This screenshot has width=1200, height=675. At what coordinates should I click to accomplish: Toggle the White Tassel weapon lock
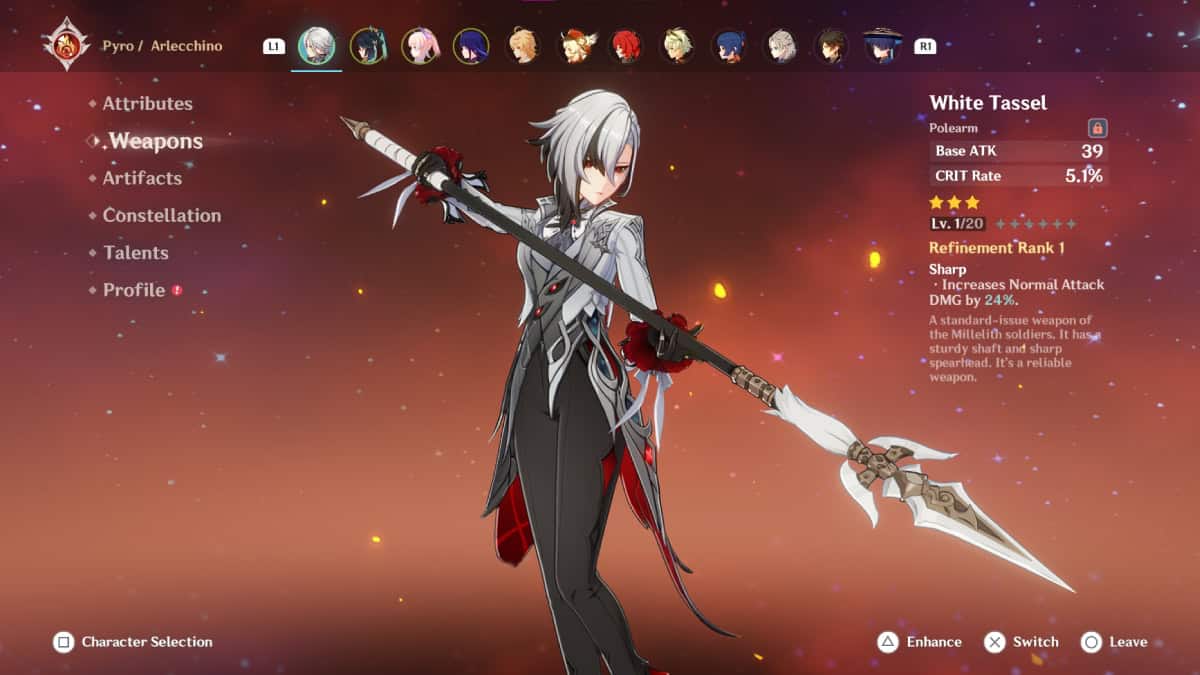[1097, 128]
